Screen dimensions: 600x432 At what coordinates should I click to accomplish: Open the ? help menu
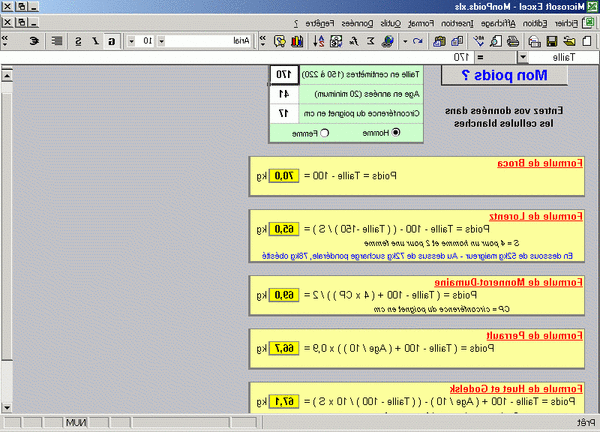[x=296, y=23]
